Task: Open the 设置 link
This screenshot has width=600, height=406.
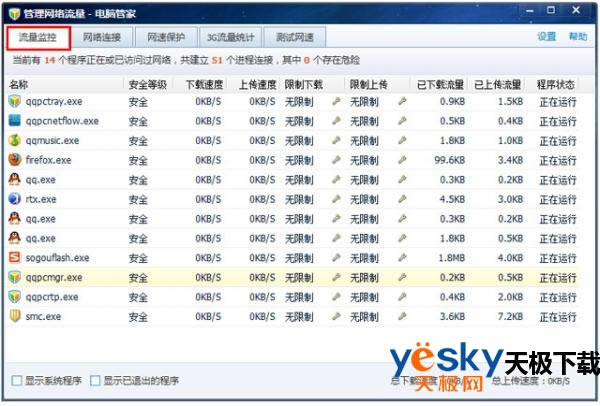Action: 546,37
